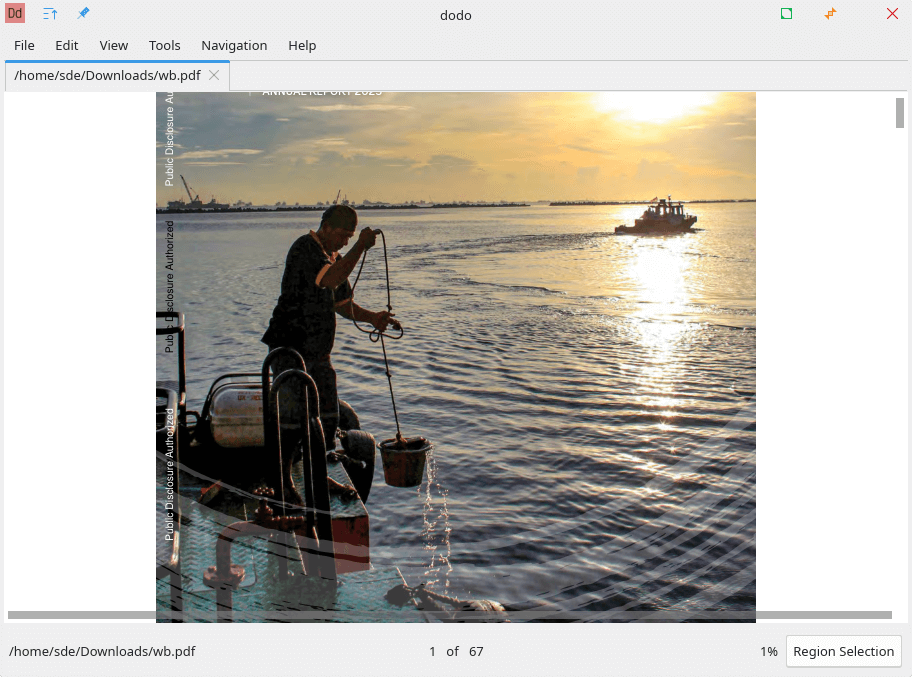This screenshot has width=912, height=677.
Task: Close the wb.pdf tab
Action: (x=214, y=75)
